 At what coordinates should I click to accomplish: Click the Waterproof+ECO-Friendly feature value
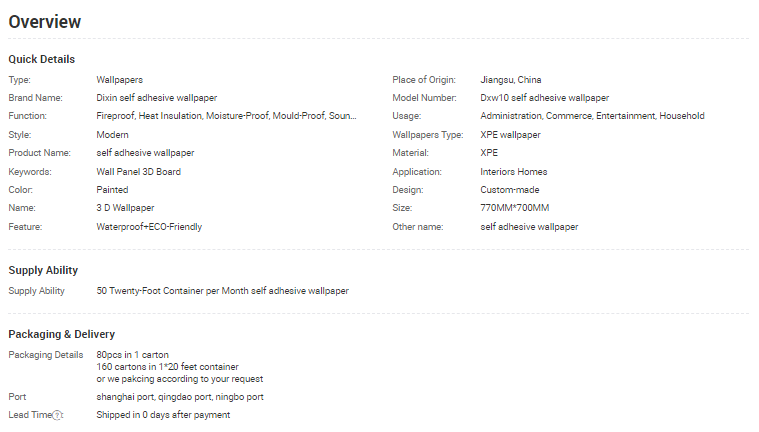149,227
